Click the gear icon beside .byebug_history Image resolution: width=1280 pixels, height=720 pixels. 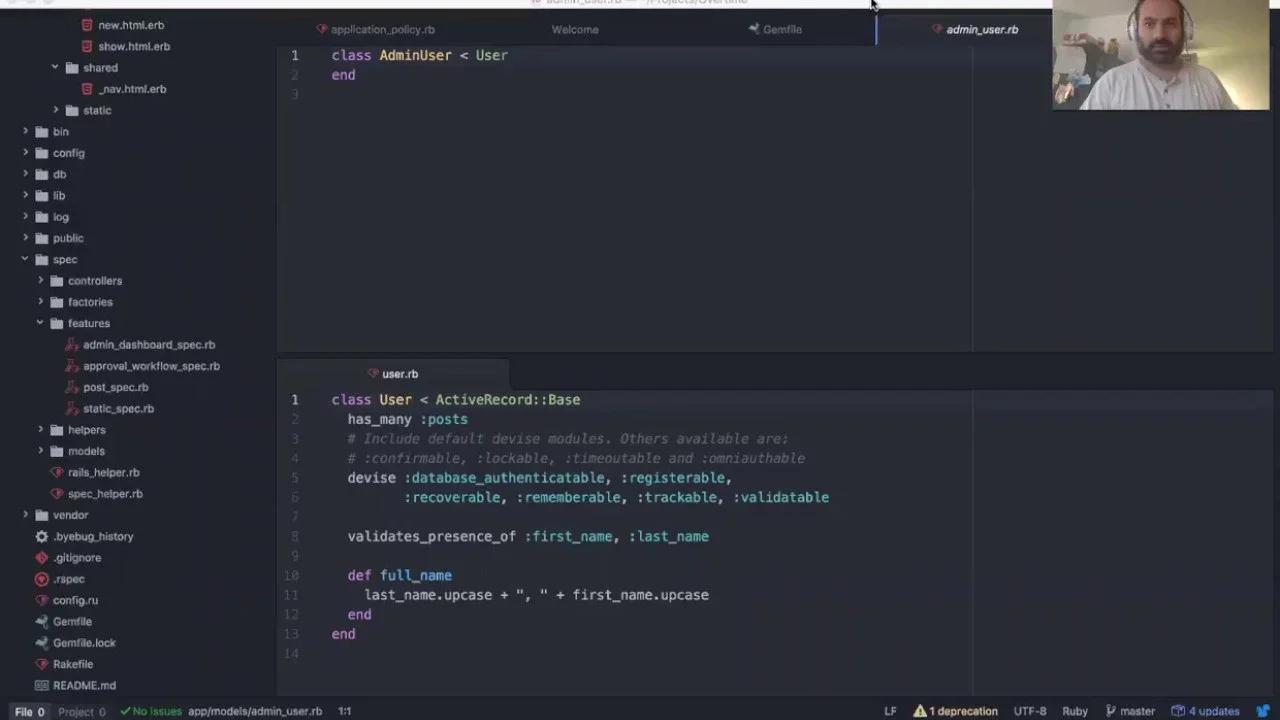41,537
